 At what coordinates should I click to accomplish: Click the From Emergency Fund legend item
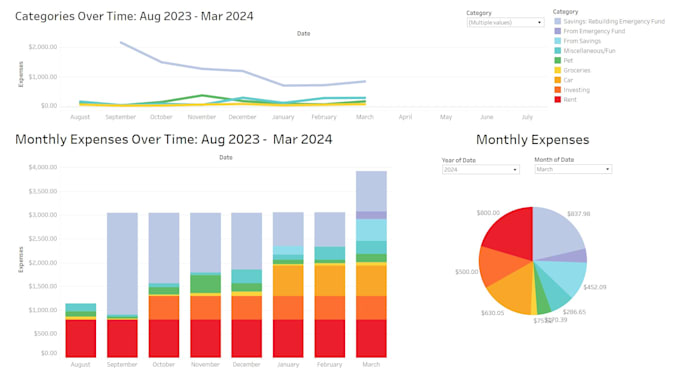point(594,31)
